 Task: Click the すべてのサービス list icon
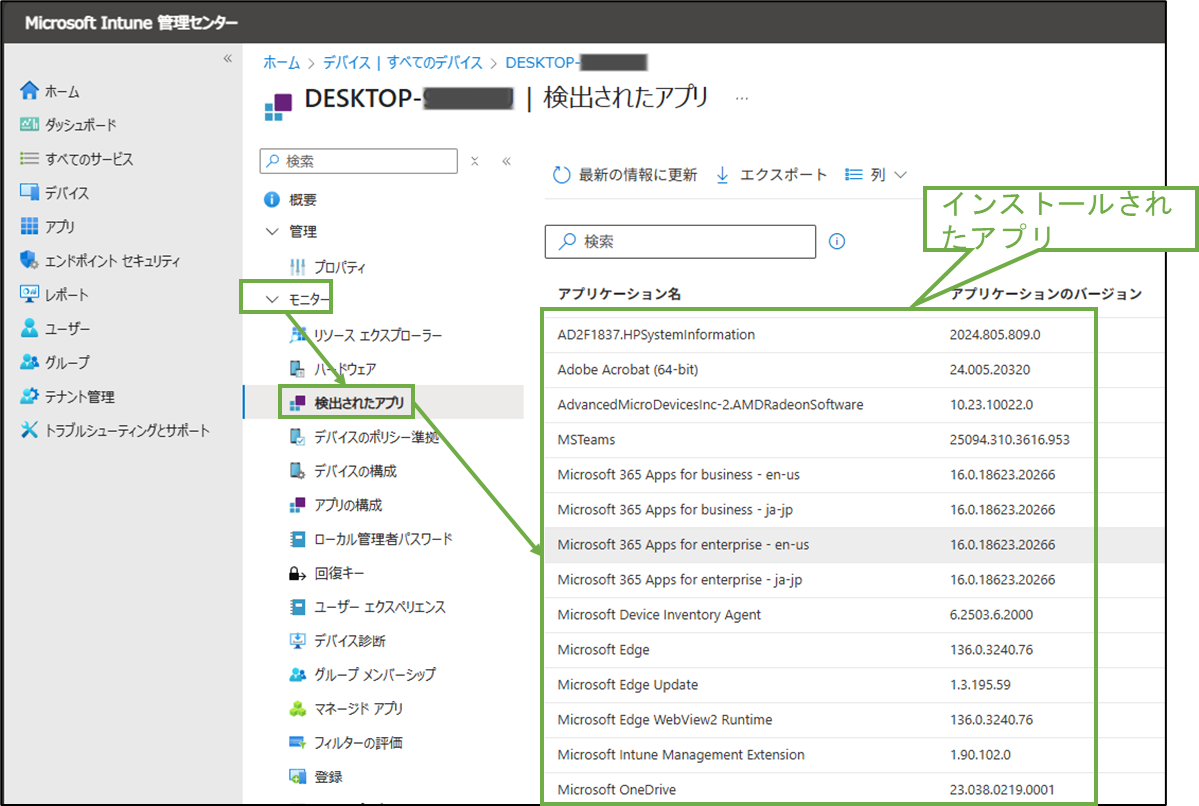(29, 158)
